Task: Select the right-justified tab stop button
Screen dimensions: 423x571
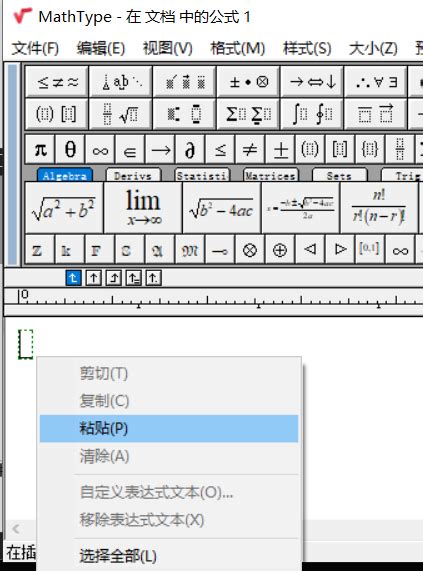Action: tap(114, 278)
